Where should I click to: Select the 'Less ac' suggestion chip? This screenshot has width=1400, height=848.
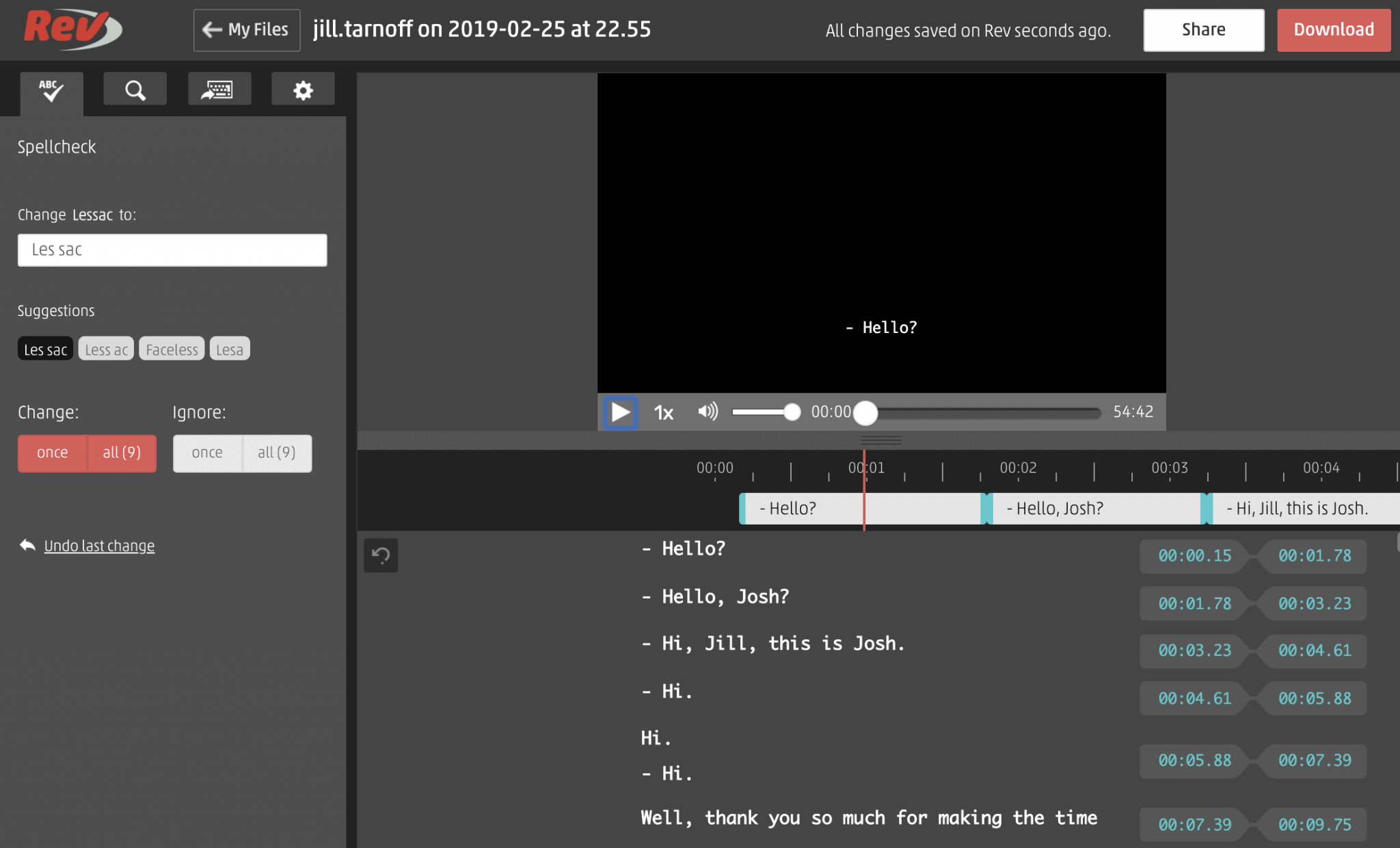point(106,348)
